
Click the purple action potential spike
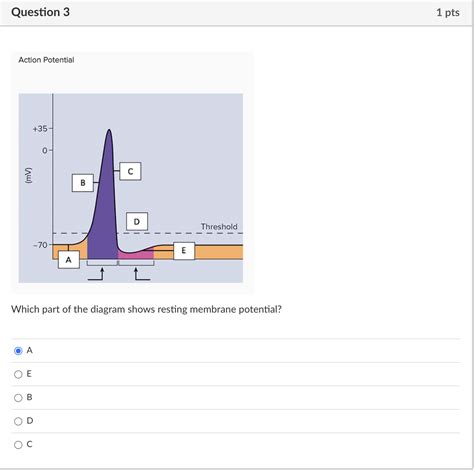pyautogui.click(x=105, y=213)
